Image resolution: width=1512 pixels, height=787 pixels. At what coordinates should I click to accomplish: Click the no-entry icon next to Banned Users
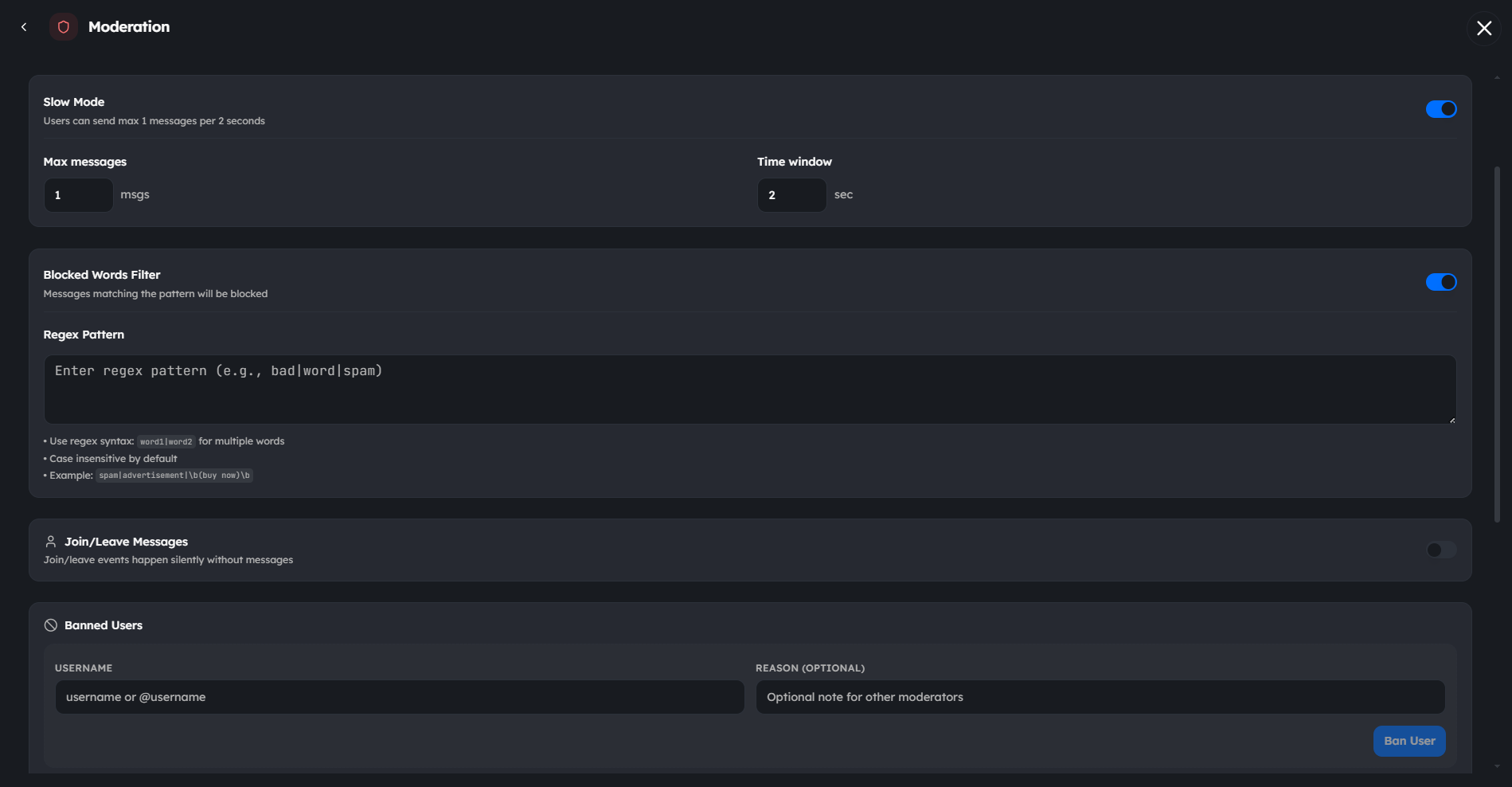click(x=50, y=625)
